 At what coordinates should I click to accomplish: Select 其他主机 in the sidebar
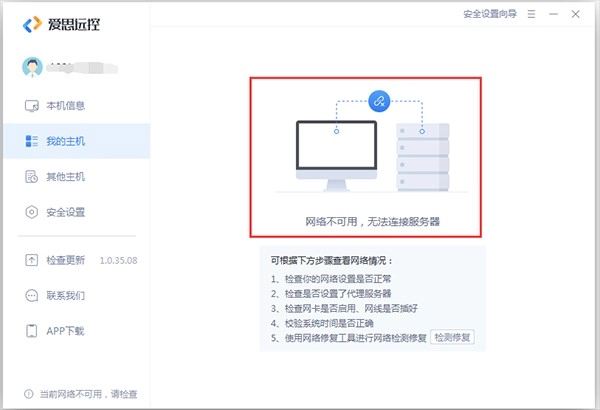[x=66, y=177]
